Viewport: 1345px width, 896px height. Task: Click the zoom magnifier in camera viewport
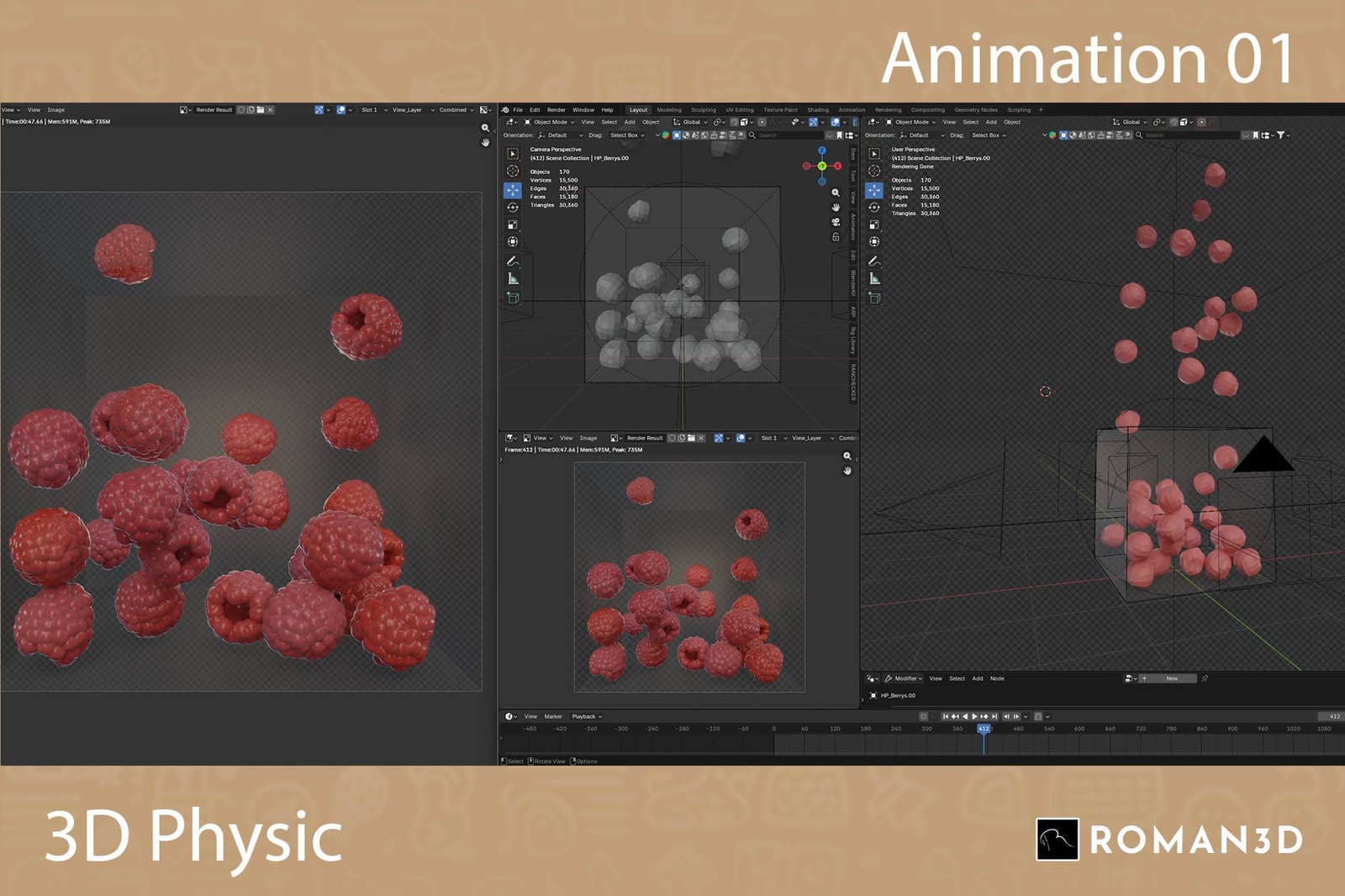click(836, 193)
